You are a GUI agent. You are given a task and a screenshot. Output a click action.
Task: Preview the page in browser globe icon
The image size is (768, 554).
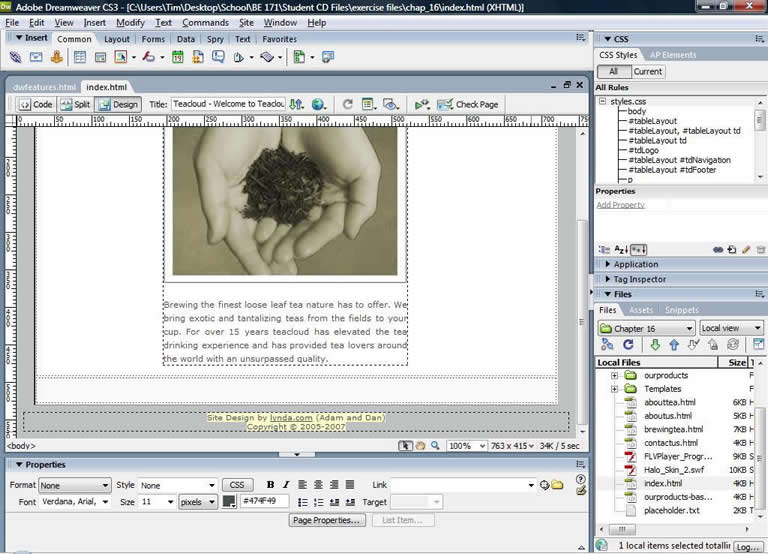pos(318,104)
